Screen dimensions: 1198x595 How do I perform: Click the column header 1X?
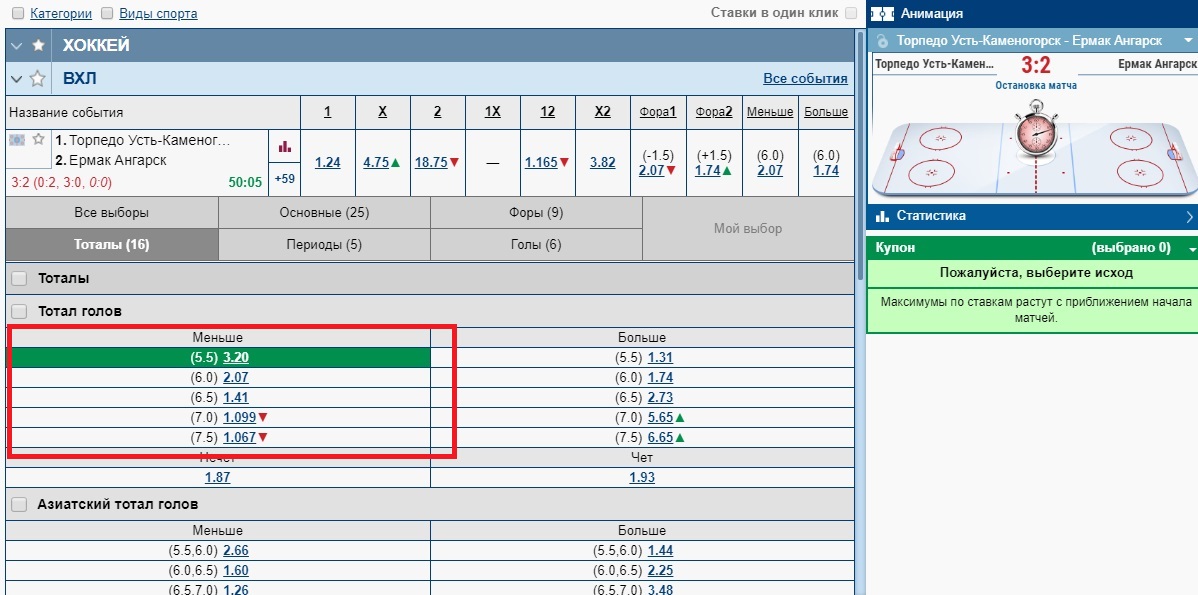point(493,112)
